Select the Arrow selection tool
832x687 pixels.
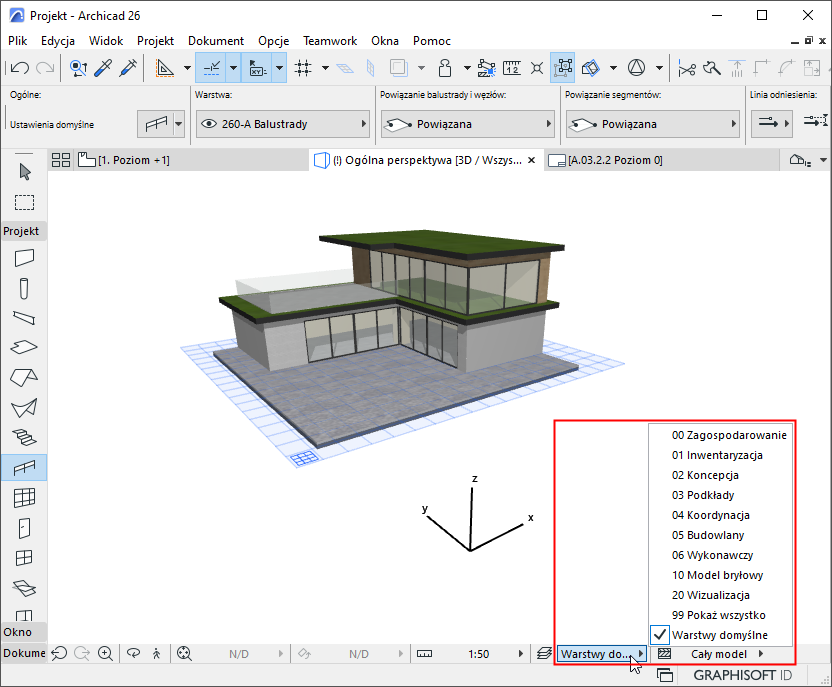click(24, 171)
